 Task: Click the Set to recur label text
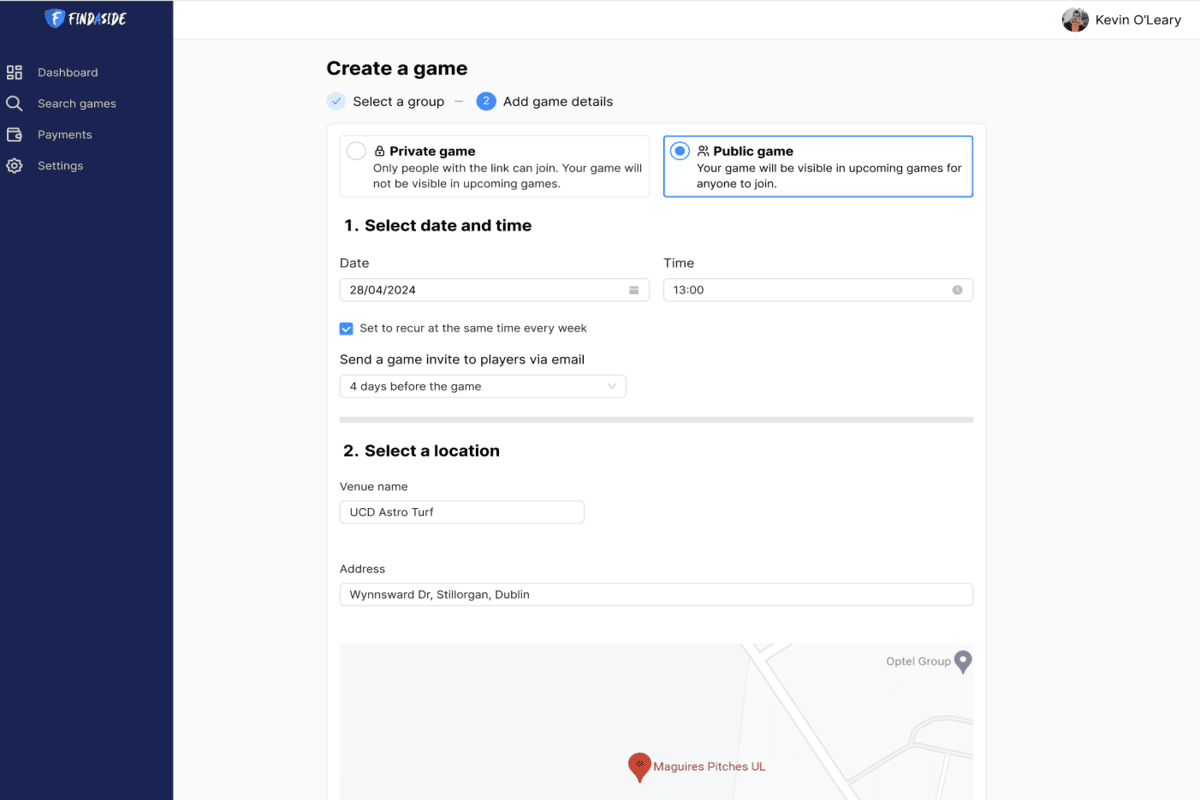(x=473, y=328)
